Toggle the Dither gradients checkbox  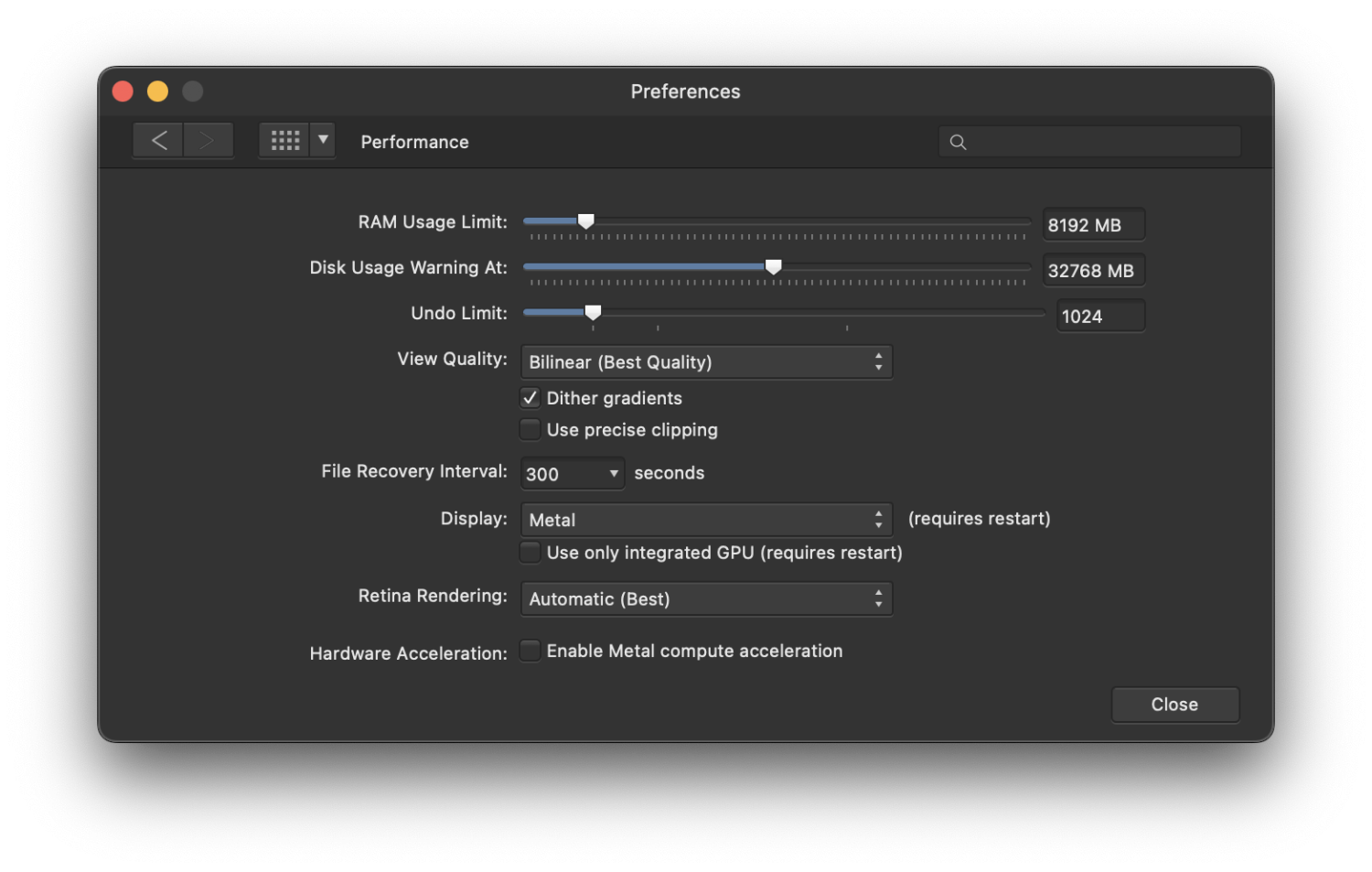531,398
